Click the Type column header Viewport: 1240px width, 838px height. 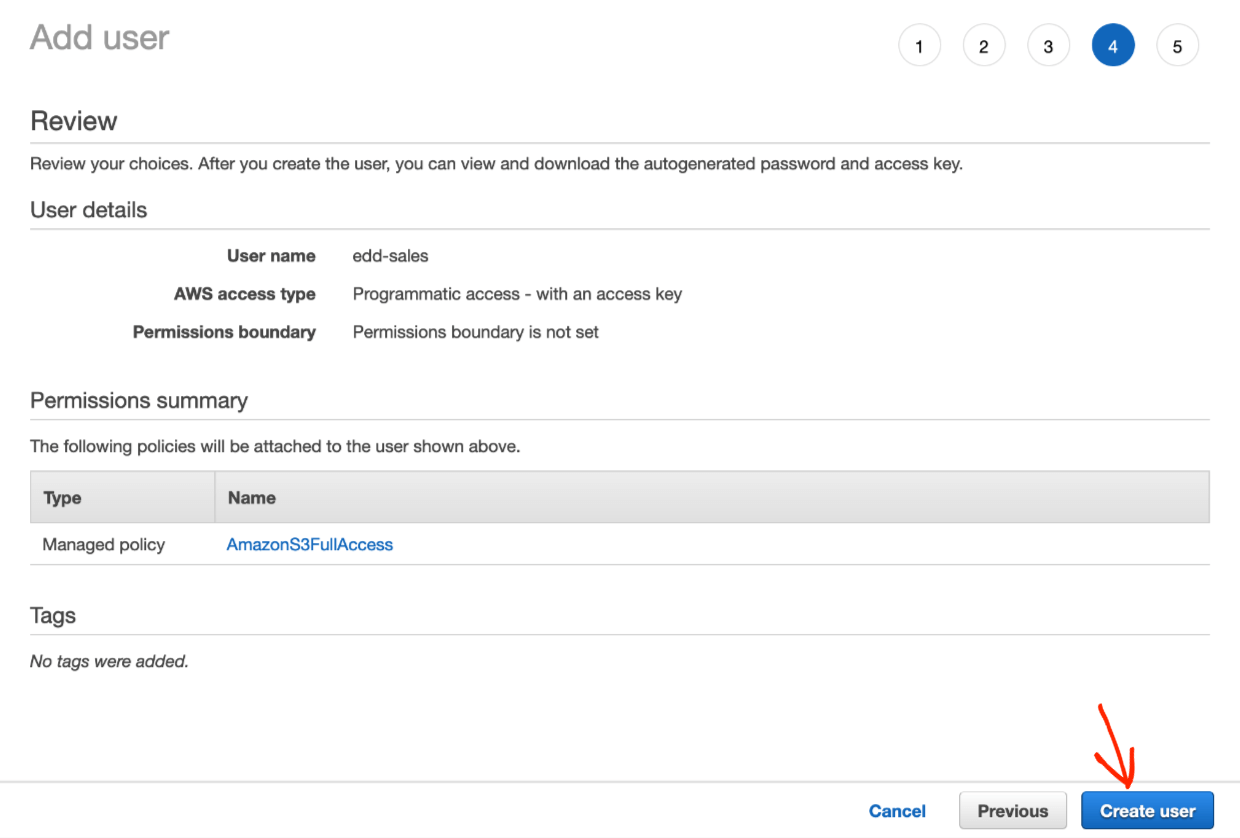(x=60, y=497)
